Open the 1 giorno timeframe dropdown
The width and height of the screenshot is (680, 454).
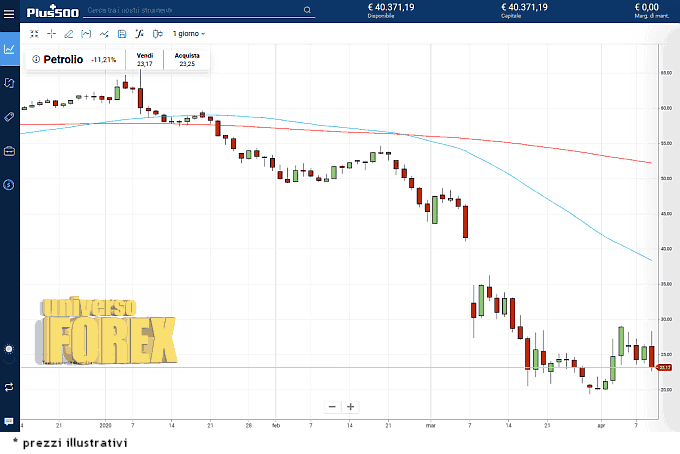pyautogui.click(x=189, y=33)
